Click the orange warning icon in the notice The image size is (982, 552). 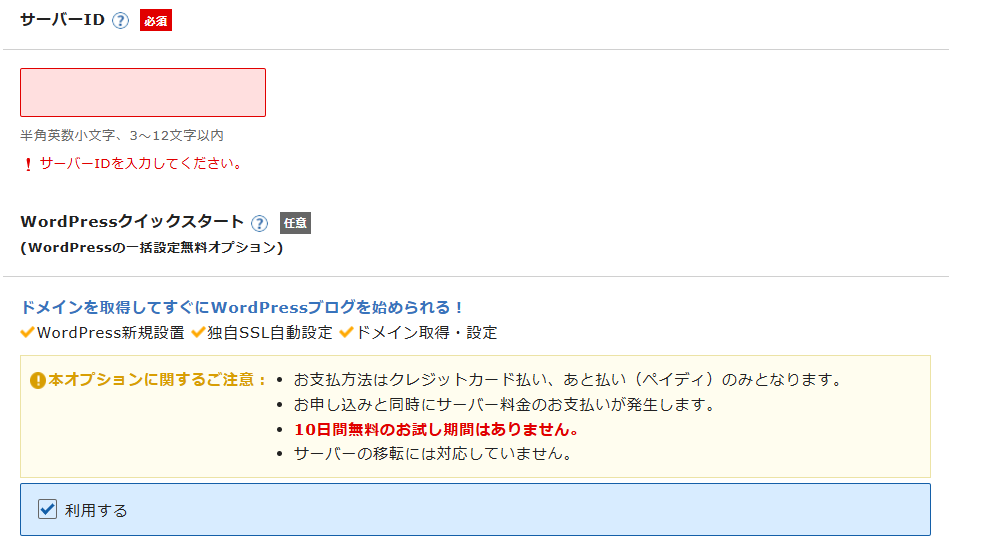[38, 380]
